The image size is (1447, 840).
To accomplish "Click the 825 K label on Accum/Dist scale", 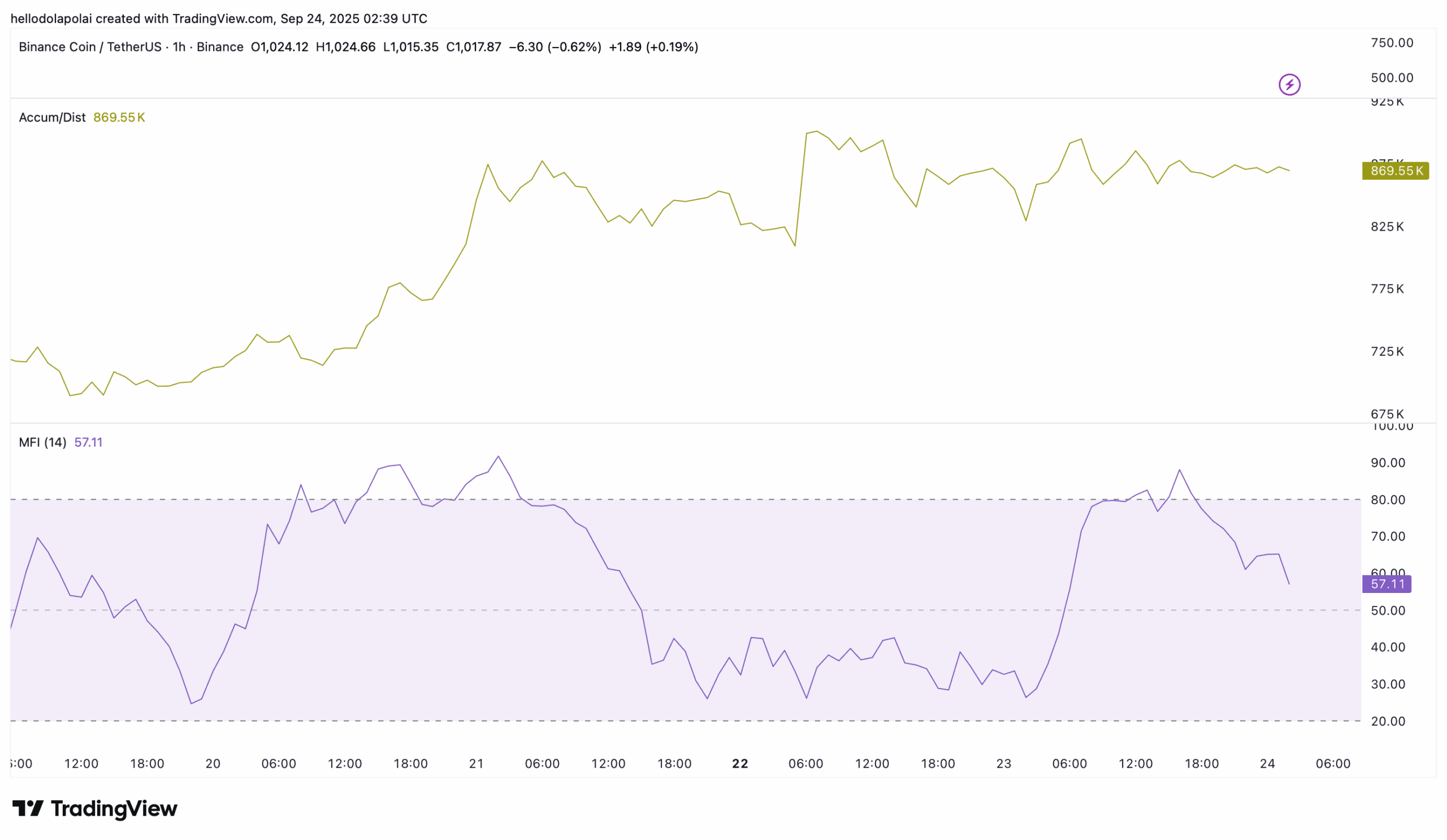I will (x=1387, y=227).
